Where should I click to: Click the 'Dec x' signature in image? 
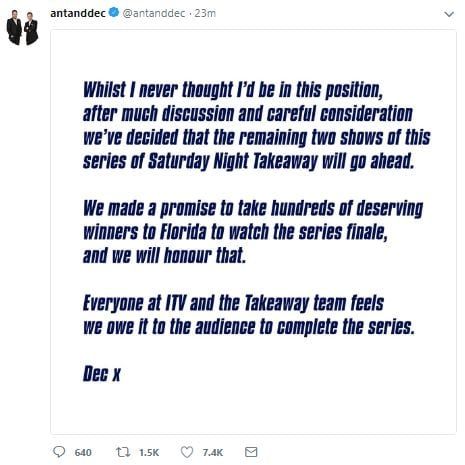click(x=101, y=374)
